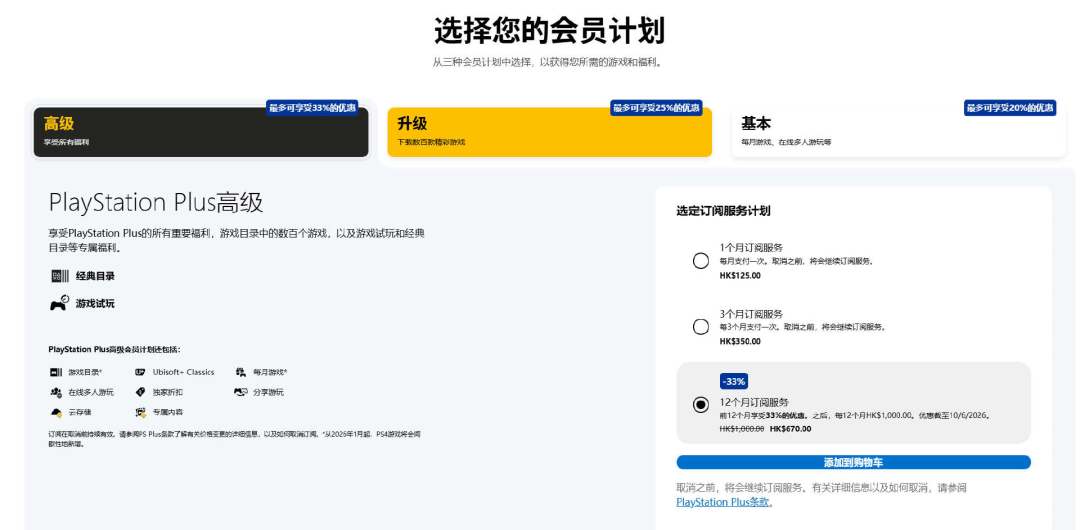Click the 游戏试玩 game trial controller icon

point(59,303)
